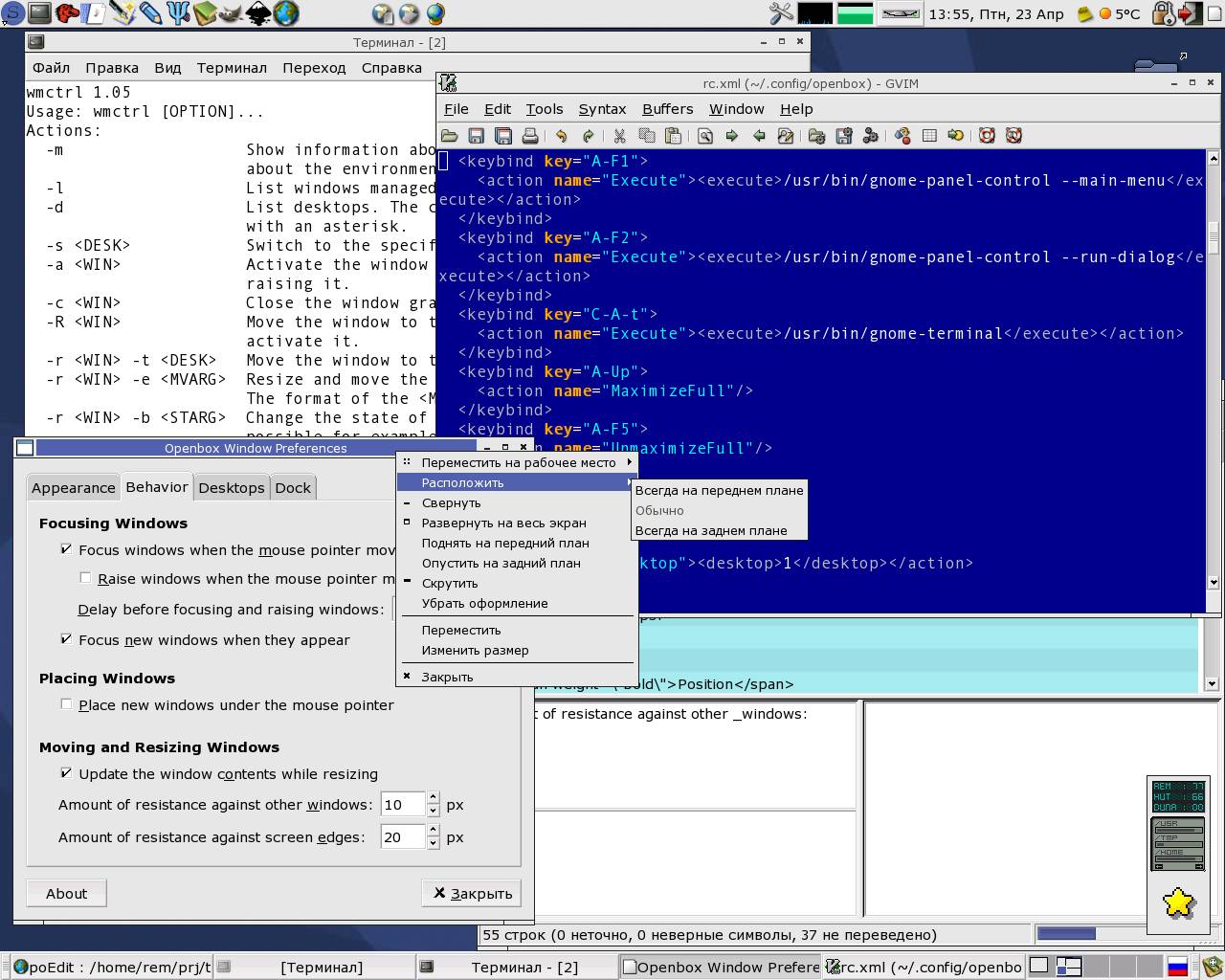Open Find and Replace via magnifier icon
Viewport: 1225px width, 980px height.
point(705,136)
